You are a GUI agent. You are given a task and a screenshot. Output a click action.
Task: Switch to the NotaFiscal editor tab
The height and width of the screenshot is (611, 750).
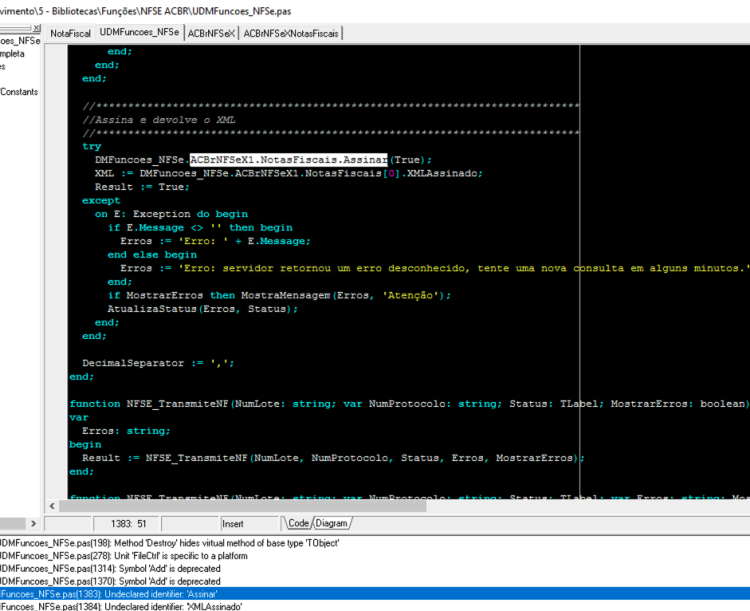click(x=70, y=33)
